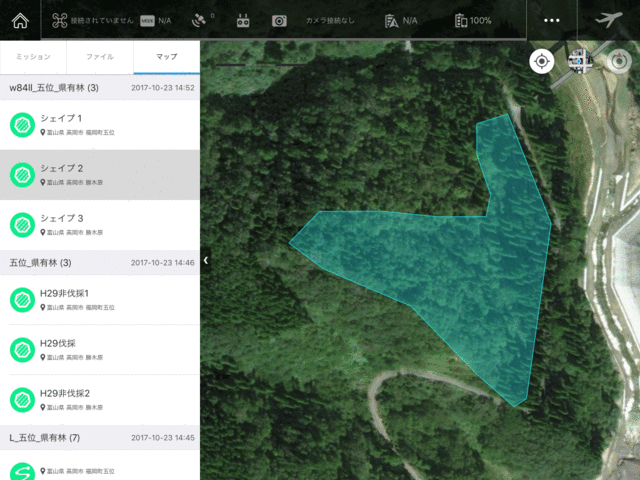Viewport: 640px width, 480px height.
Task: Open the three-dots more menu
Action: pyautogui.click(x=551, y=20)
